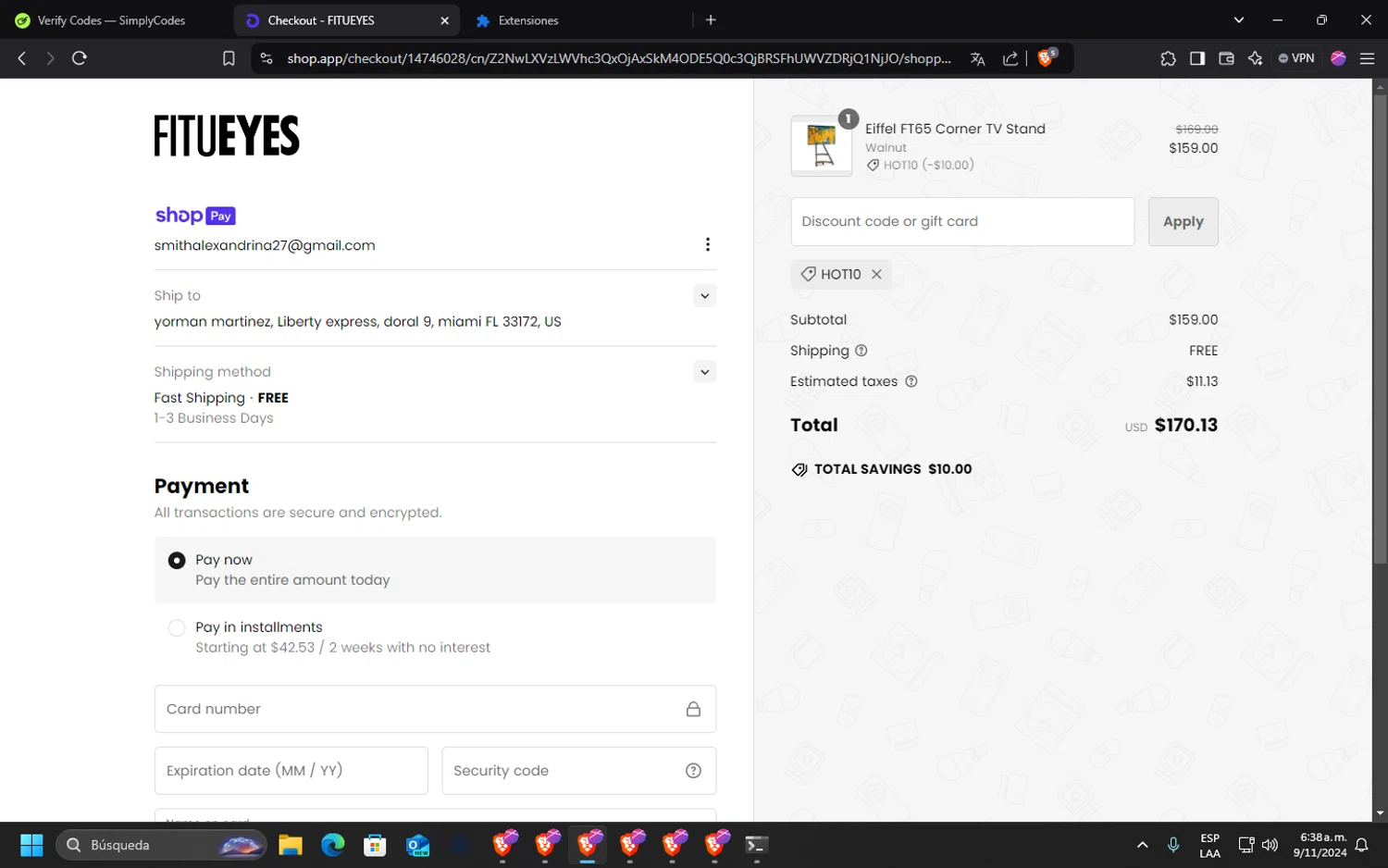The image size is (1388, 868).
Task: Open Outlook from the taskbar
Action: click(417, 845)
